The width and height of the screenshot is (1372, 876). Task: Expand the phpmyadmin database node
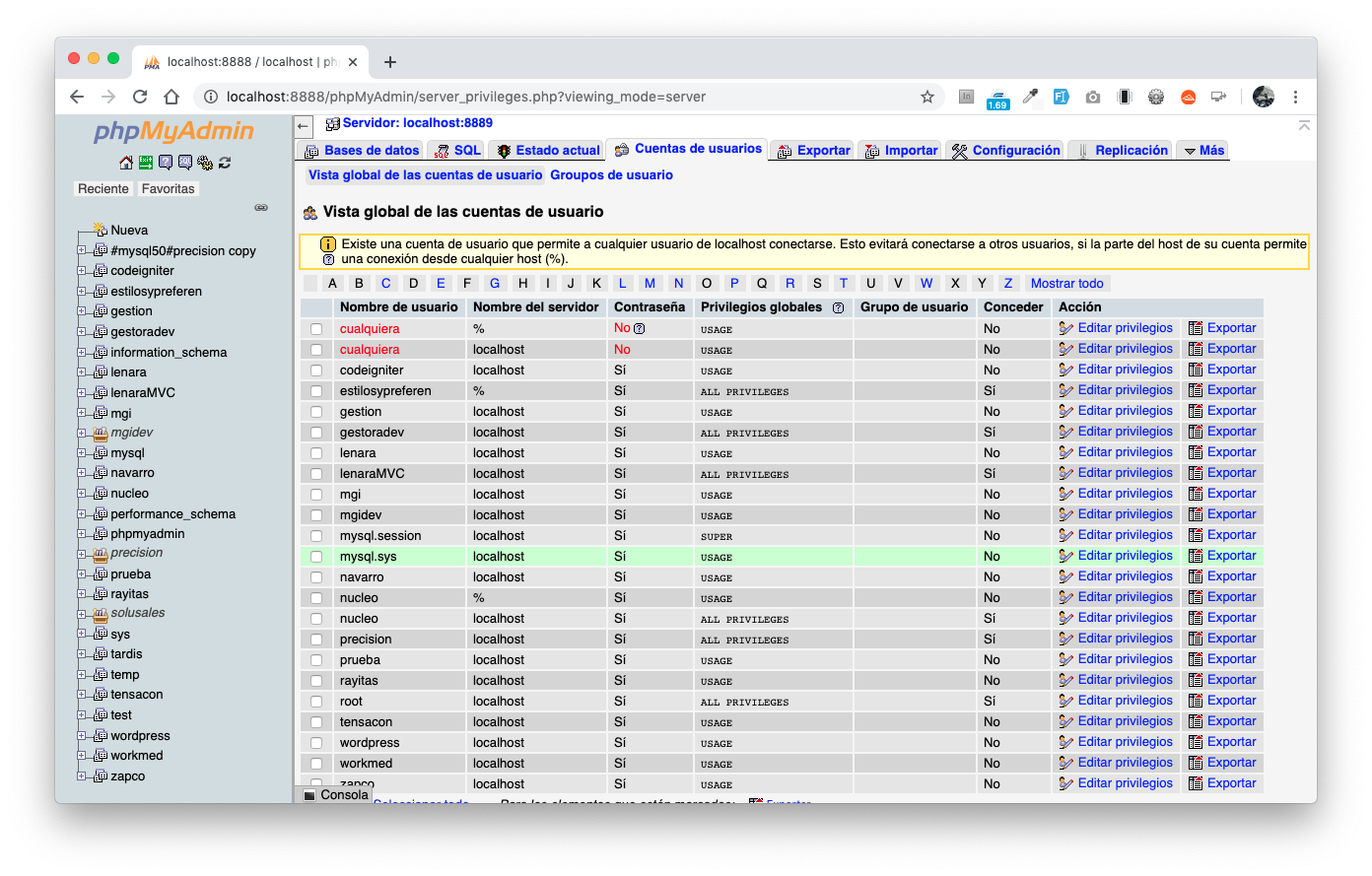click(82, 534)
